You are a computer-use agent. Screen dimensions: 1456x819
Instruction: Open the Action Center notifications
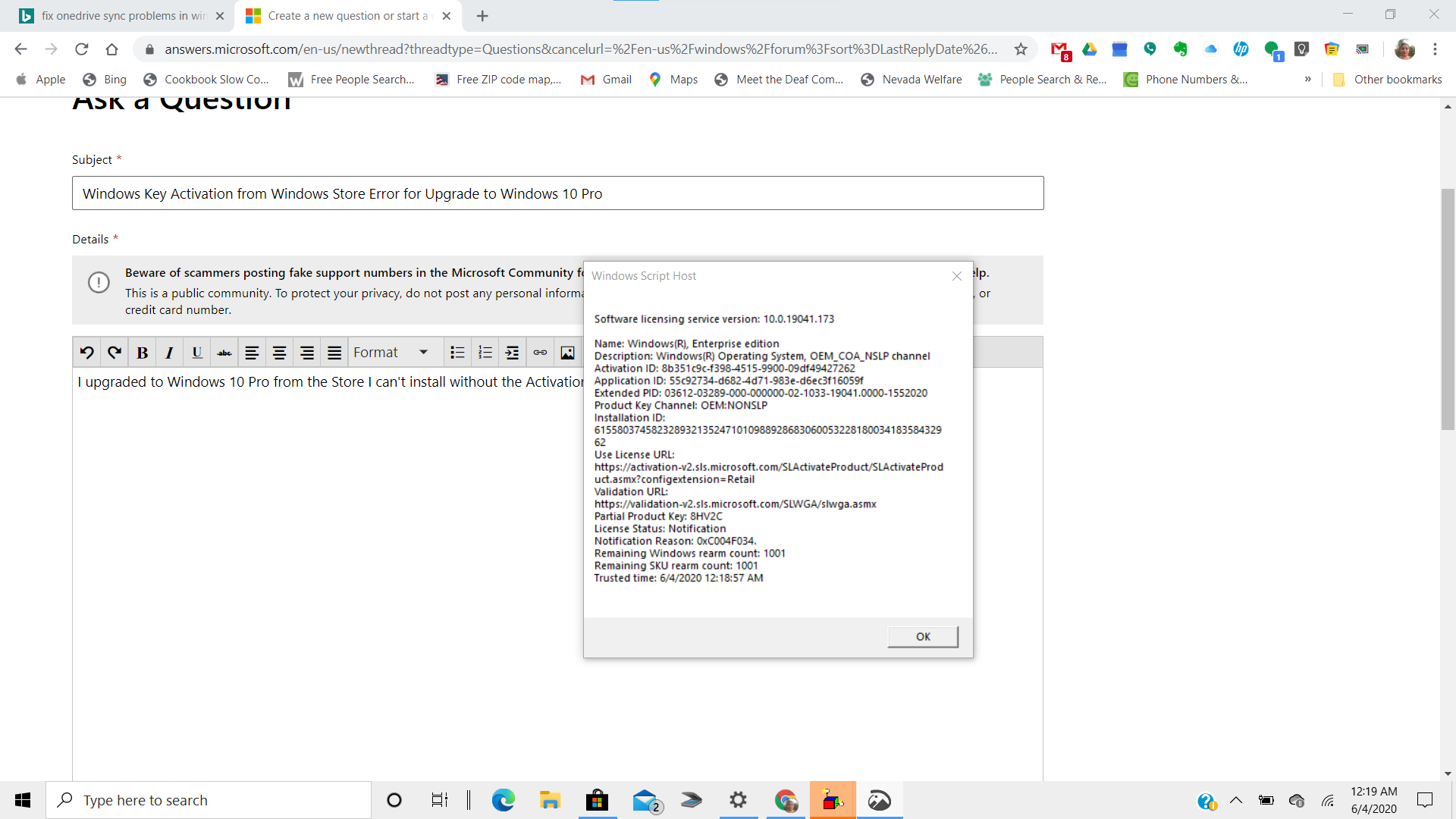1425,800
